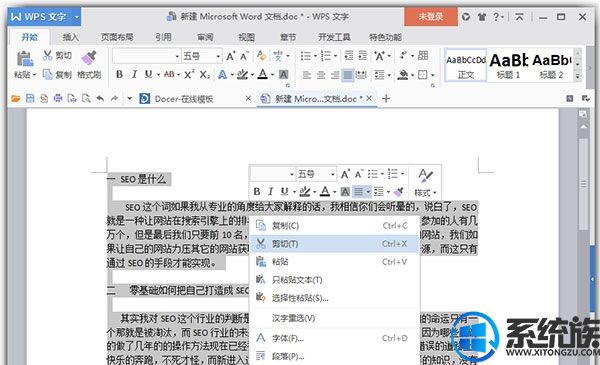Click the Paste clipboard icon in ribbon
Viewport: 600px width, 365px height.
25,59
